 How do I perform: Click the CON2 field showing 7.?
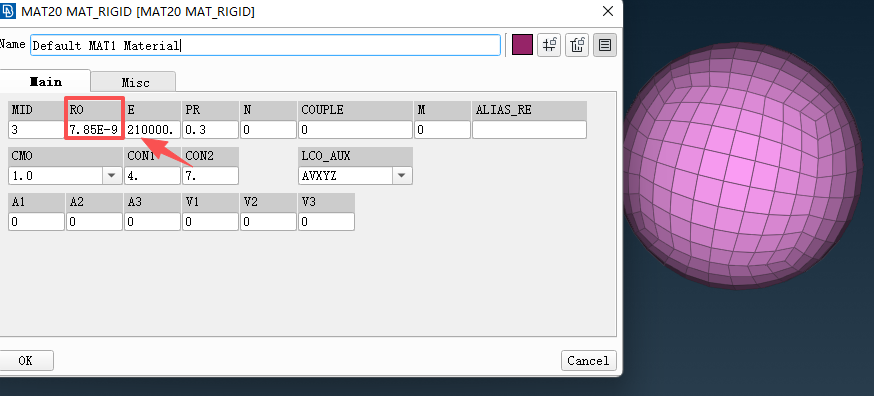click(x=211, y=176)
